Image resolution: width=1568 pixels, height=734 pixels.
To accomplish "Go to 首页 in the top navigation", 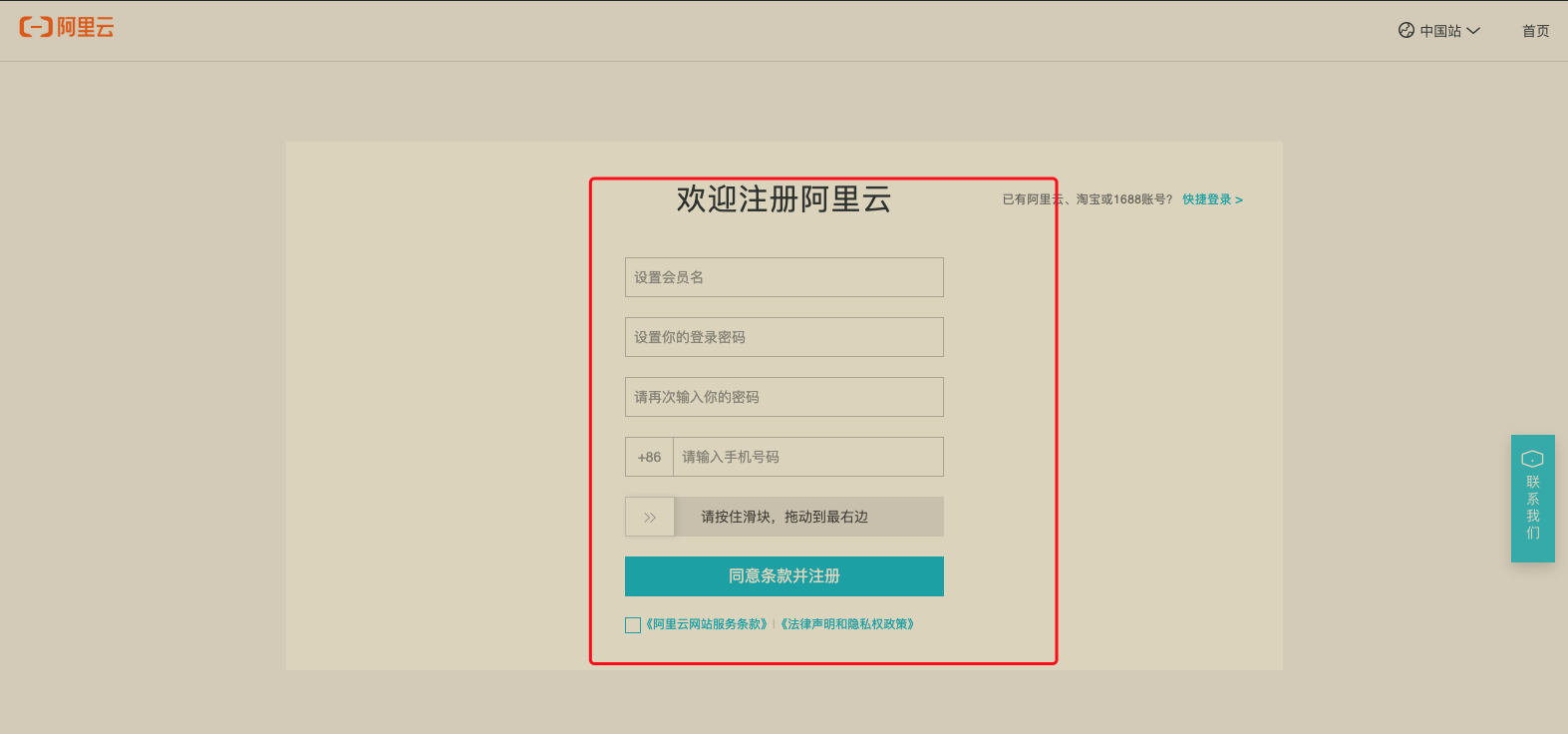I will pyautogui.click(x=1535, y=31).
